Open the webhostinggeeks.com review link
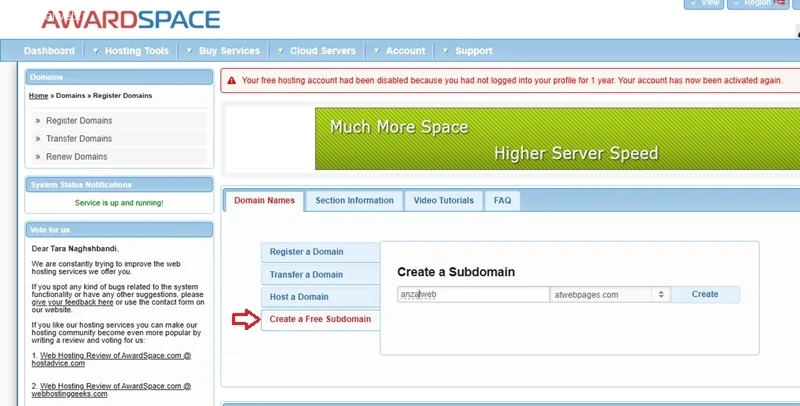800x406 pixels. click(x=111, y=390)
